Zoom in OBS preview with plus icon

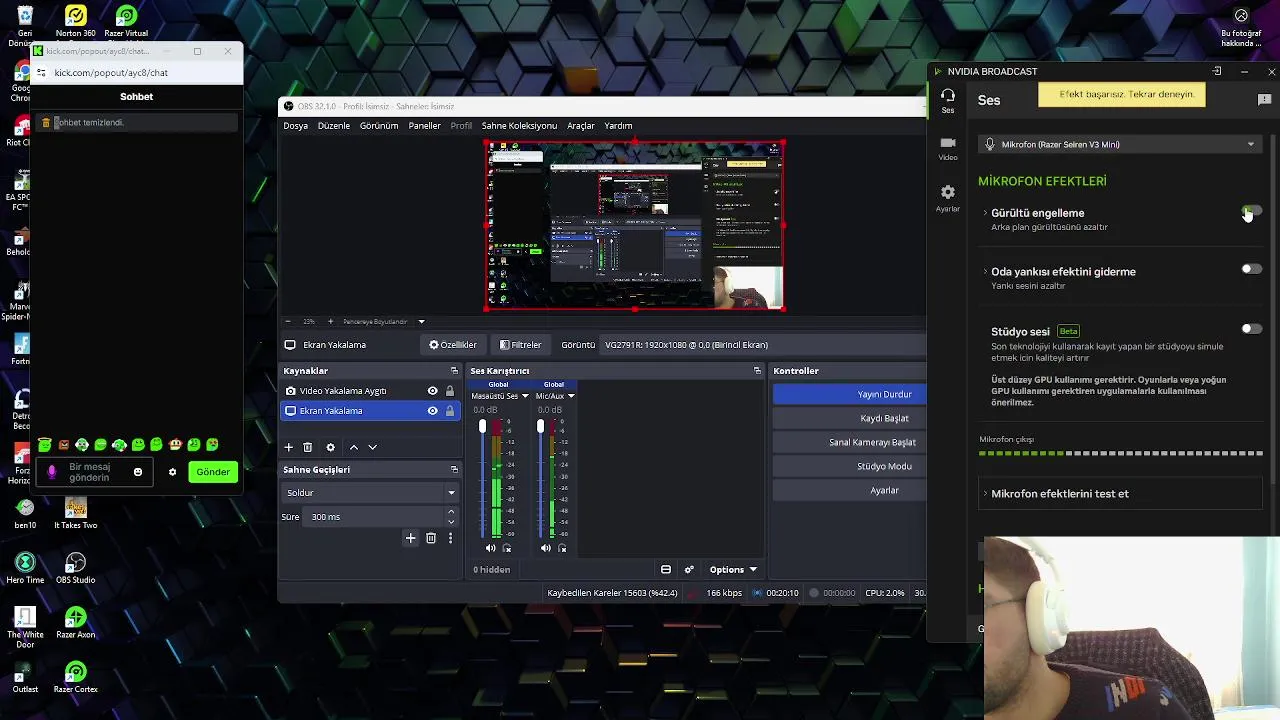click(x=330, y=321)
